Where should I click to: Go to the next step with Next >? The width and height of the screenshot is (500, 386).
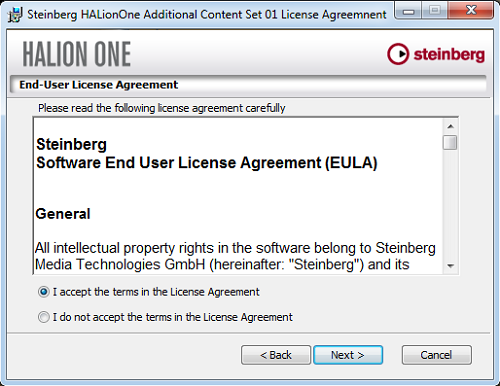(x=348, y=355)
